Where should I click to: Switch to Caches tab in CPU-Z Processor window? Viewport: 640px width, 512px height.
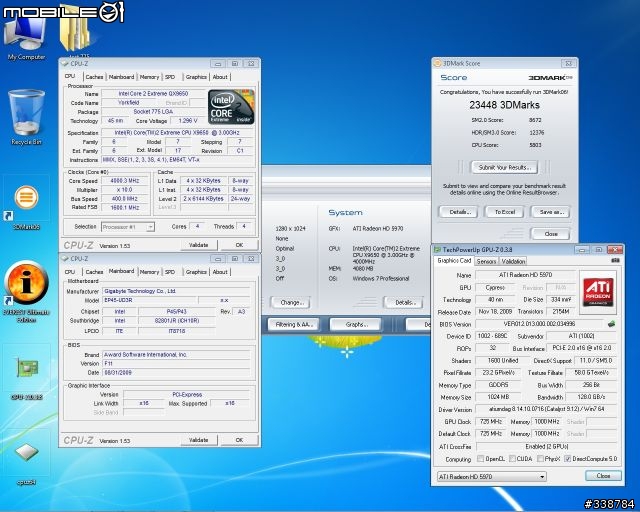[94, 77]
